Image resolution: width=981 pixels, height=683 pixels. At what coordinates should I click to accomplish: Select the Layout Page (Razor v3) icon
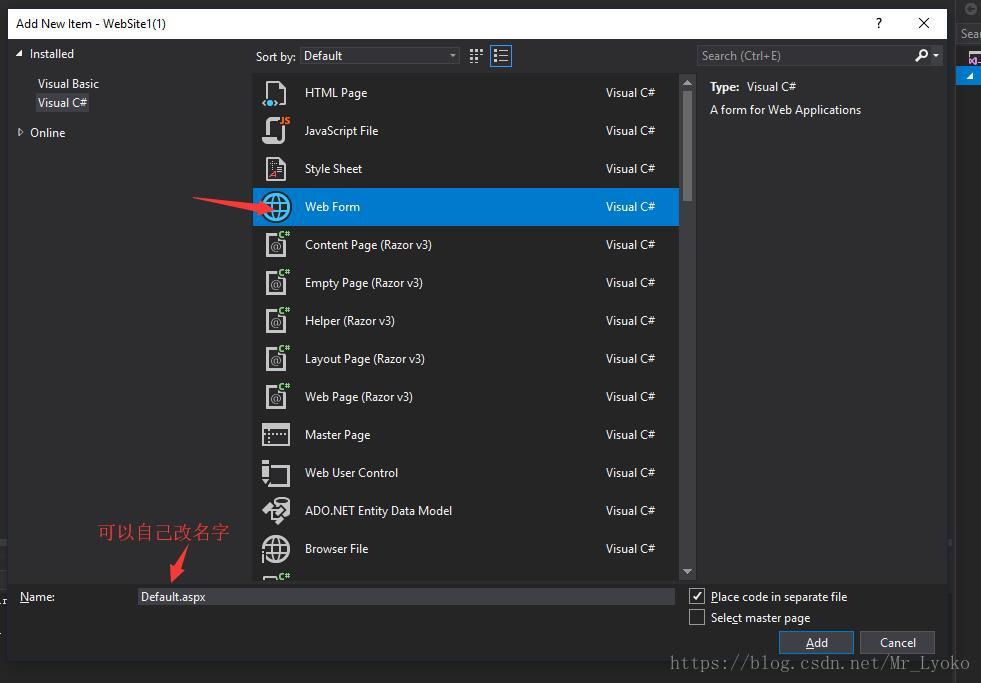(x=277, y=359)
